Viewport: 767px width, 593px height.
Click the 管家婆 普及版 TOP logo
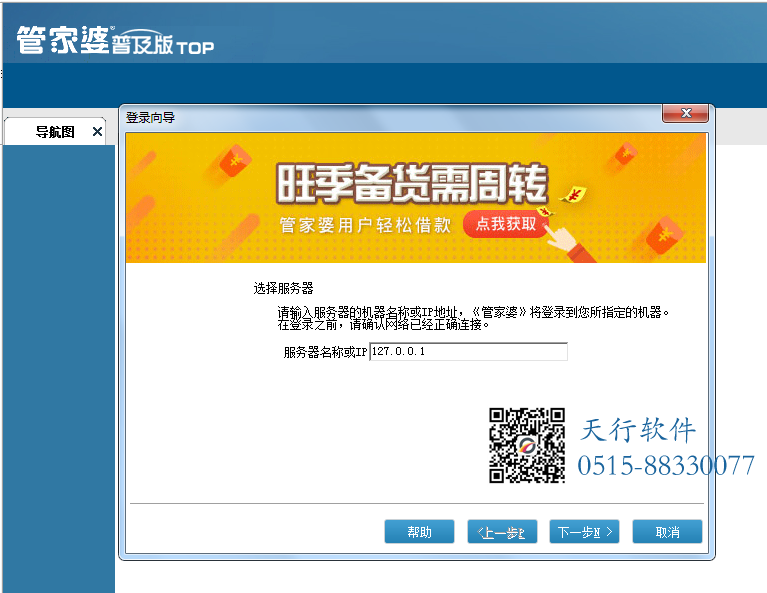tap(115, 40)
